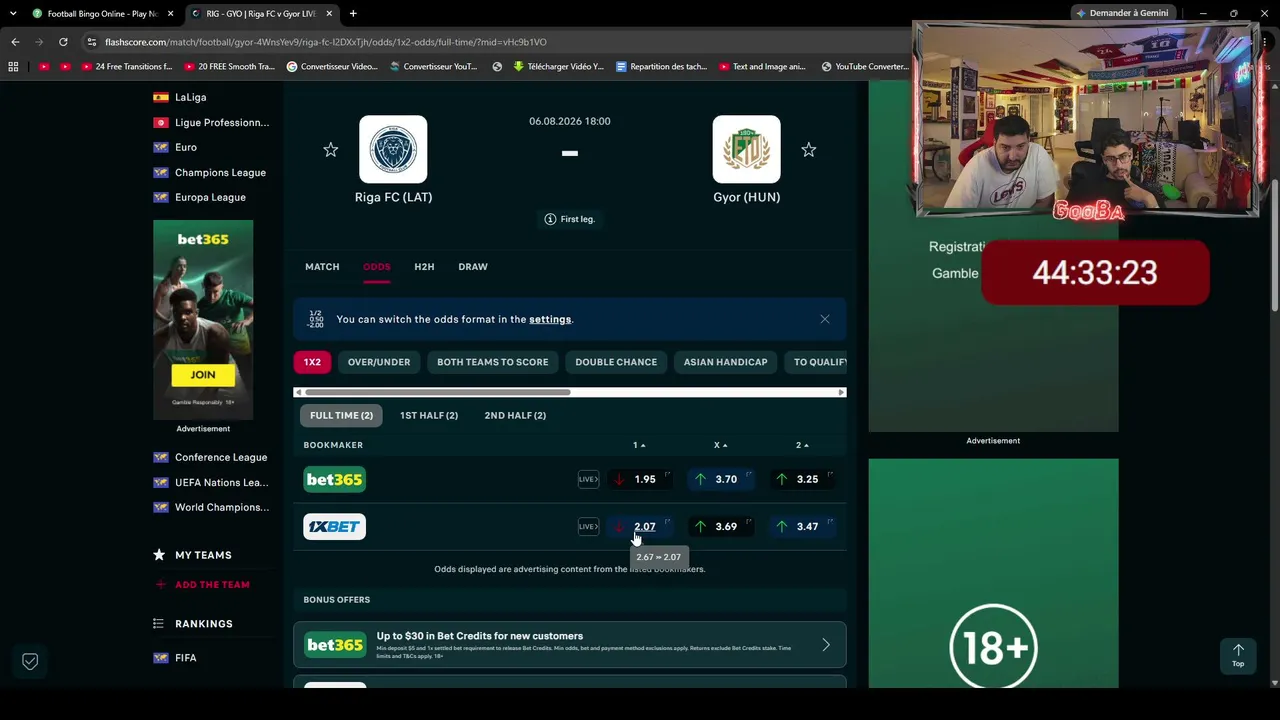Click 1XBET draw odds 3.69
Screen dimensions: 1280x720
(x=720, y=527)
